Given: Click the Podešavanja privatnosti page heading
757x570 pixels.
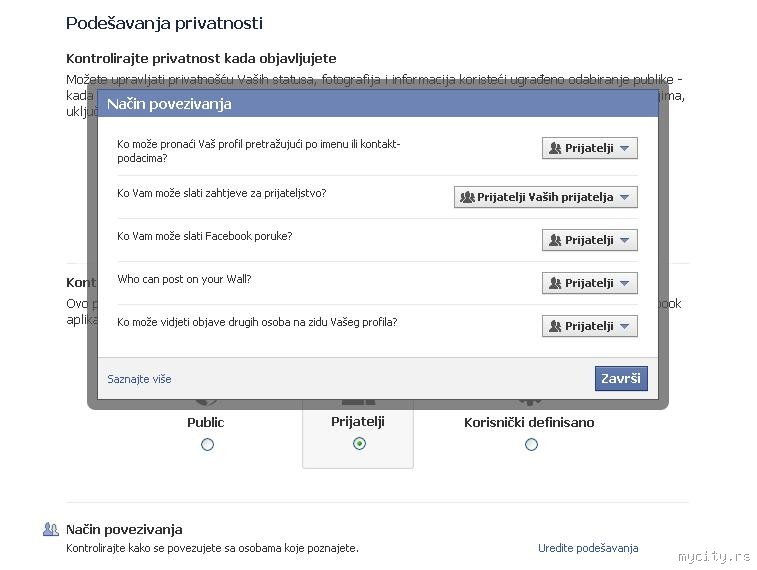Looking at the screenshot, I should (x=164, y=22).
